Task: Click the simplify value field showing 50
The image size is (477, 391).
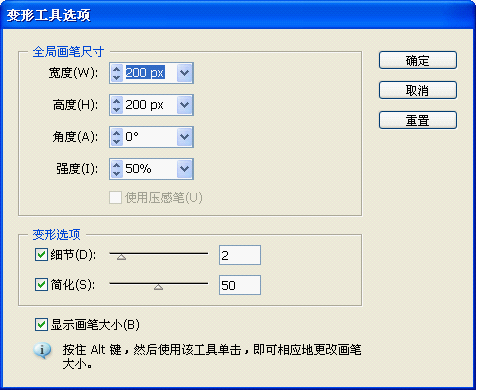Action: [x=240, y=285]
